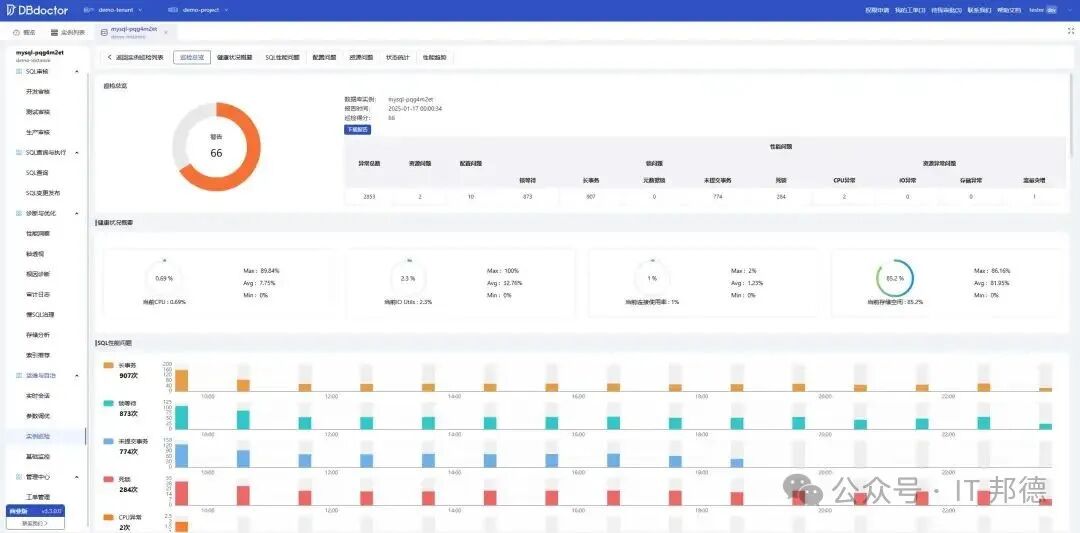Open 开发审核 in sidebar
The height and width of the screenshot is (533, 1080).
[x=38, y=91]
